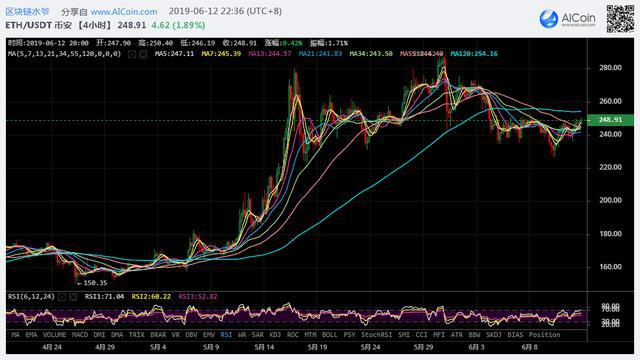Switch to the StochRSI indicator
The width and height of the screenshot is (640, 360).
tap(377, 335)
